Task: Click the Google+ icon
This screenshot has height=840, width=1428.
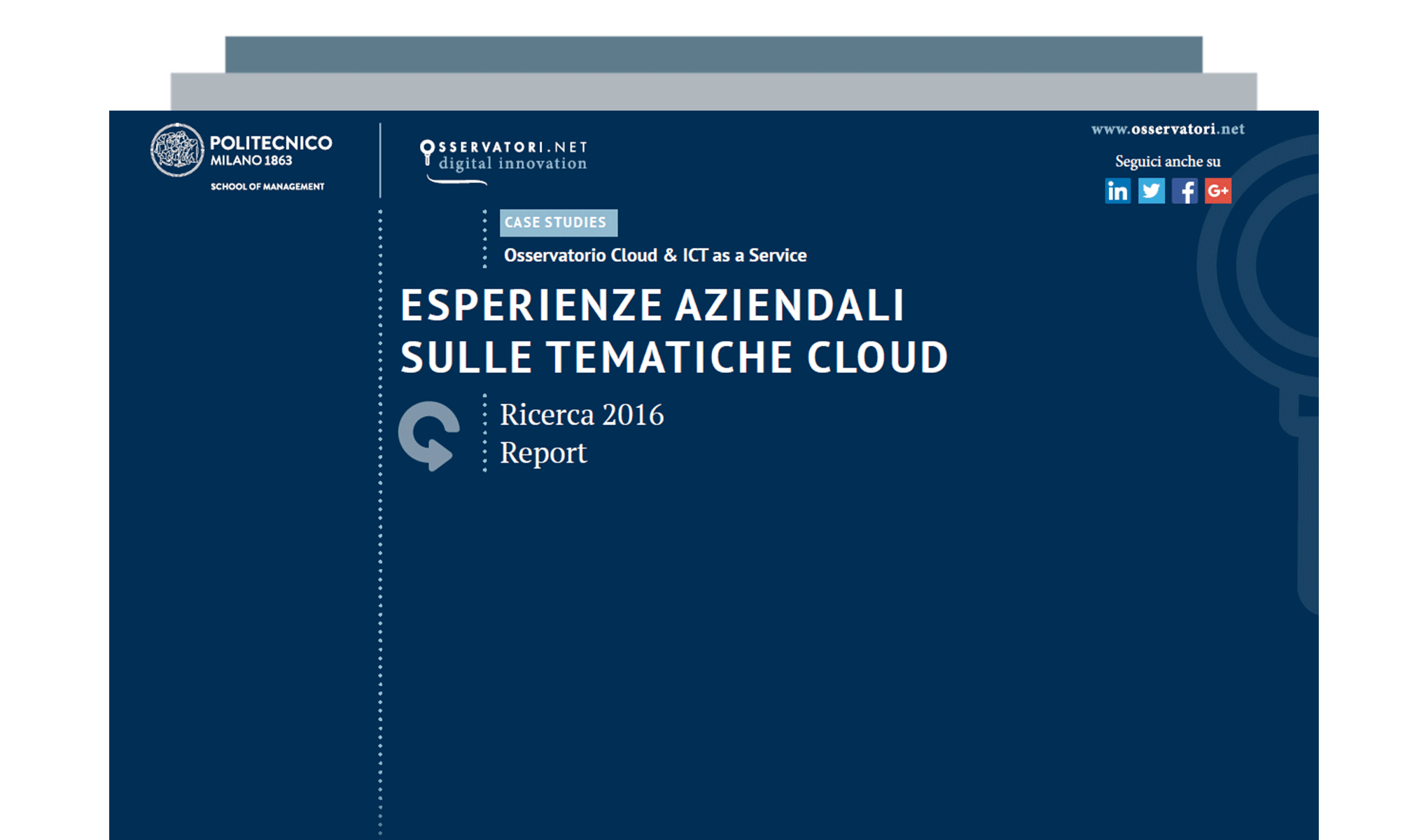Action: click(x=1219, y=191)
